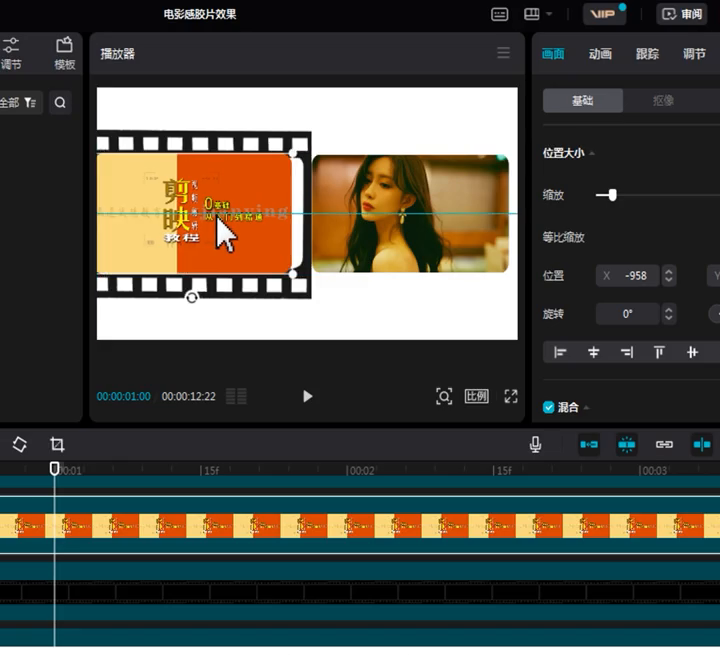The image size is (720, 655).
Task: Open the 调节 adjustment panel icon
Action: tap(11, 53)
